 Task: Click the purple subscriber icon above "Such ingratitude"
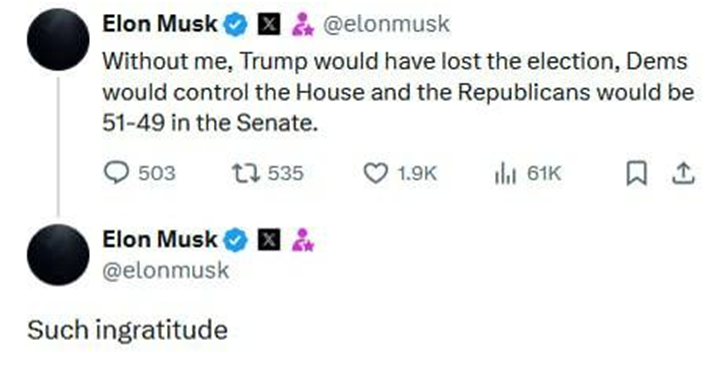point(302,240)
